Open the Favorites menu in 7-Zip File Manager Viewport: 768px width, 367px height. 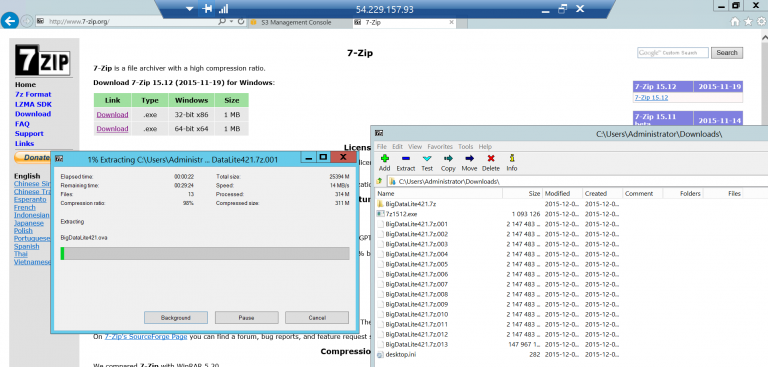[440, 147]
